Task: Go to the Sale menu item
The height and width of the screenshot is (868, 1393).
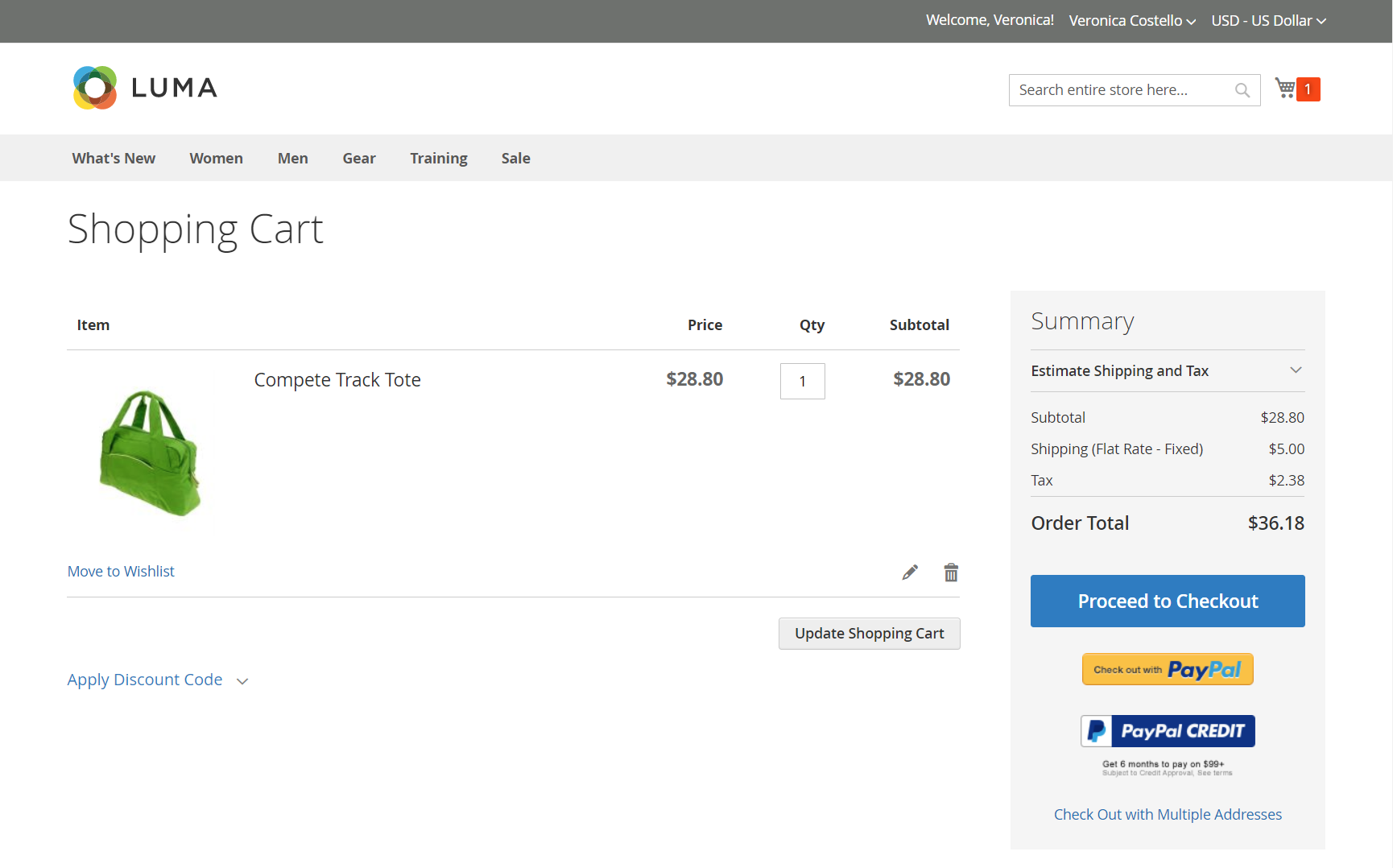Action: pos(515,159)
